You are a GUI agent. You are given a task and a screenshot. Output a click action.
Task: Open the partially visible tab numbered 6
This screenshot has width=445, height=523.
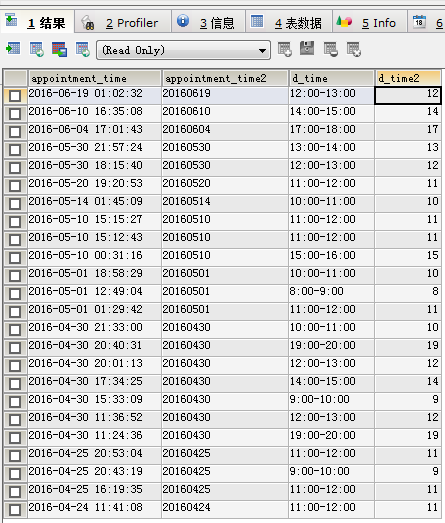click(426, 22)
